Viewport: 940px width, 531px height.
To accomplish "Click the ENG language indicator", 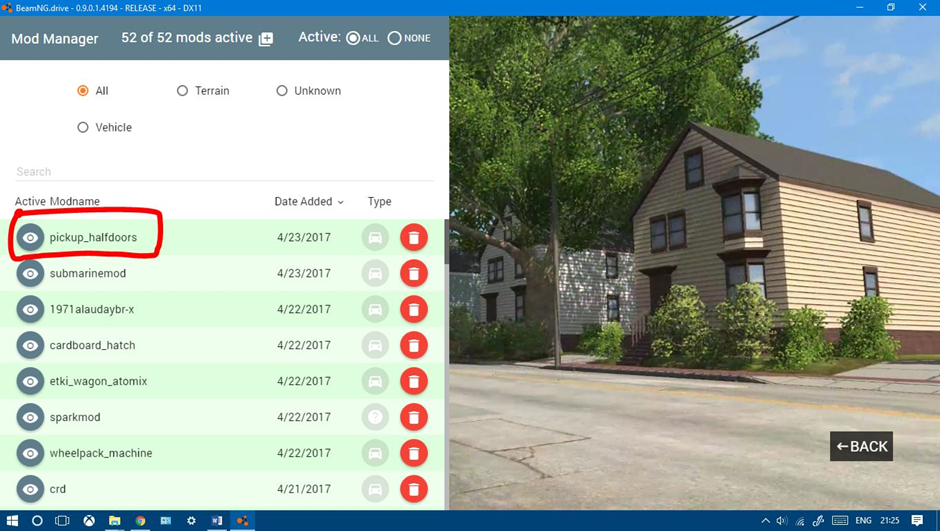I will [x=863, y=521].
